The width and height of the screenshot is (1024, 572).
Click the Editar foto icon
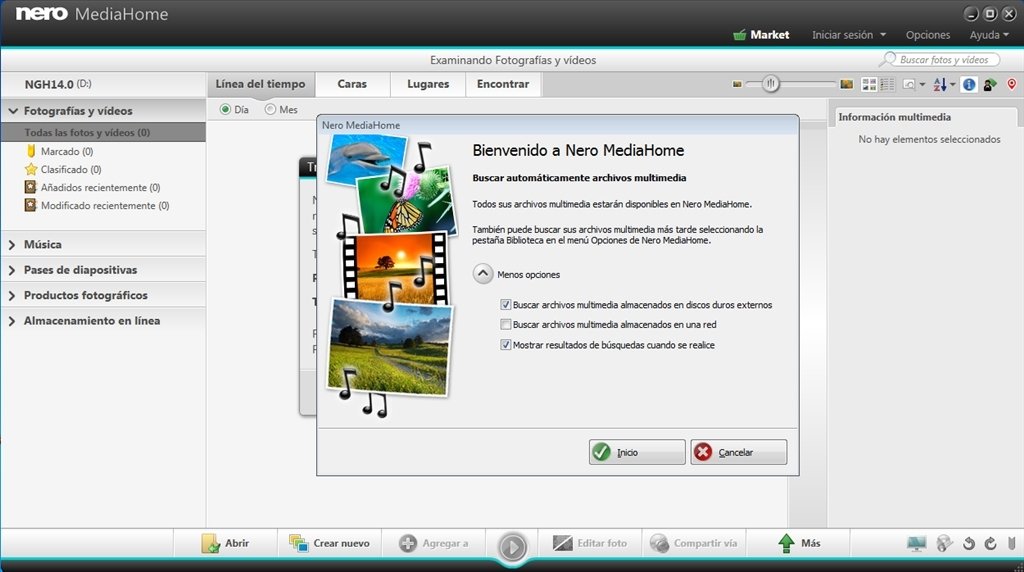pyautogui.click(x=562, y=543)
